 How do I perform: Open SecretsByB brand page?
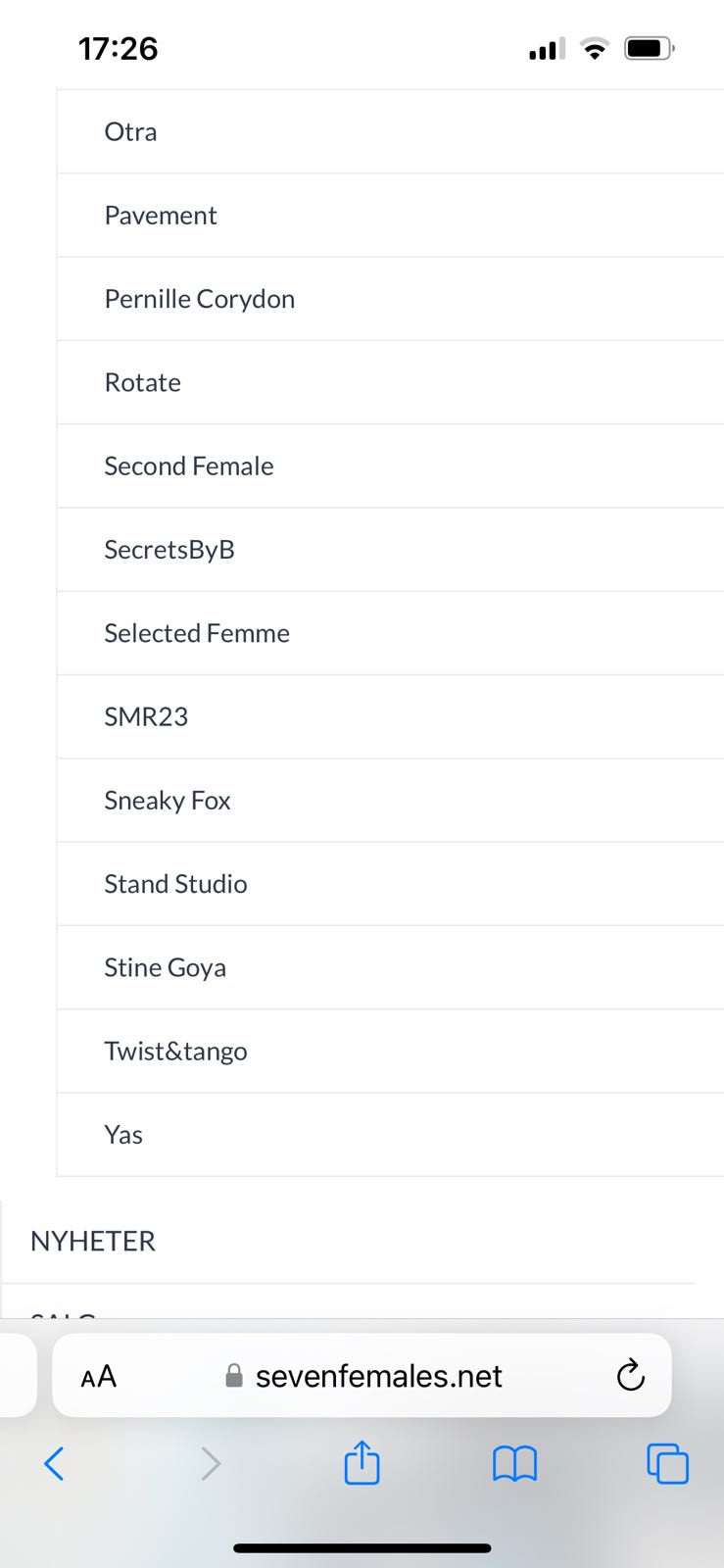point(169,550)
